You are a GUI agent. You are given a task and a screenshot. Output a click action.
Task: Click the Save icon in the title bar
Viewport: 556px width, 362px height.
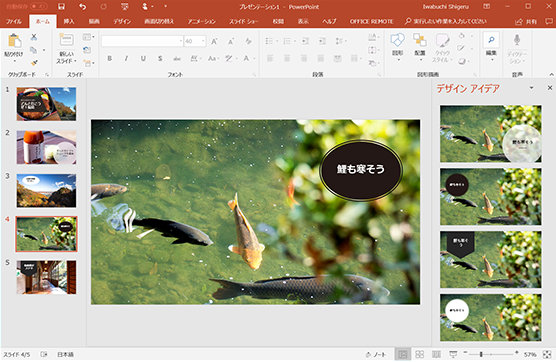[61, 7]
